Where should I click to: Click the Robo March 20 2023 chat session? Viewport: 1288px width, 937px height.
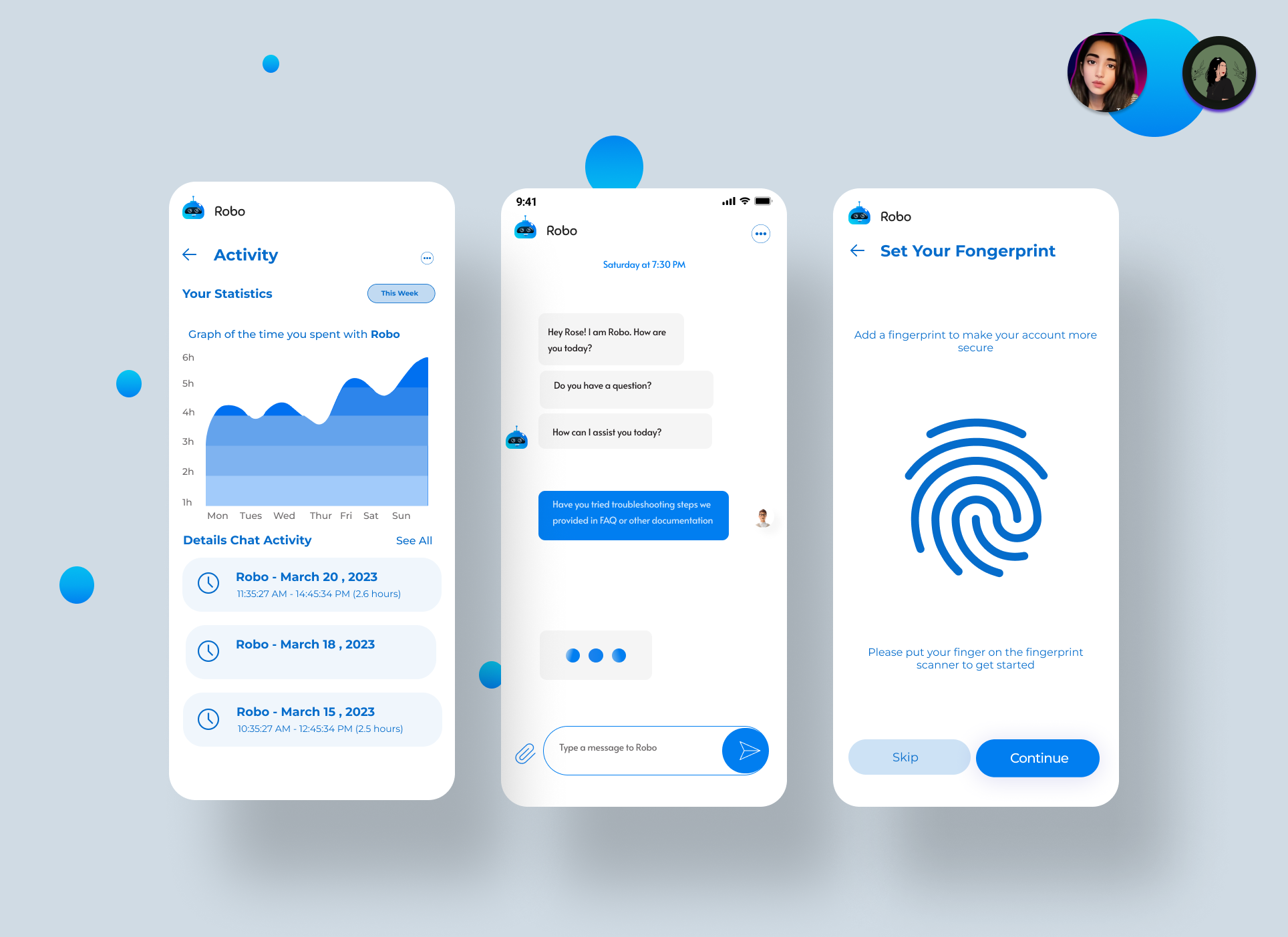[x=307, y=584]
